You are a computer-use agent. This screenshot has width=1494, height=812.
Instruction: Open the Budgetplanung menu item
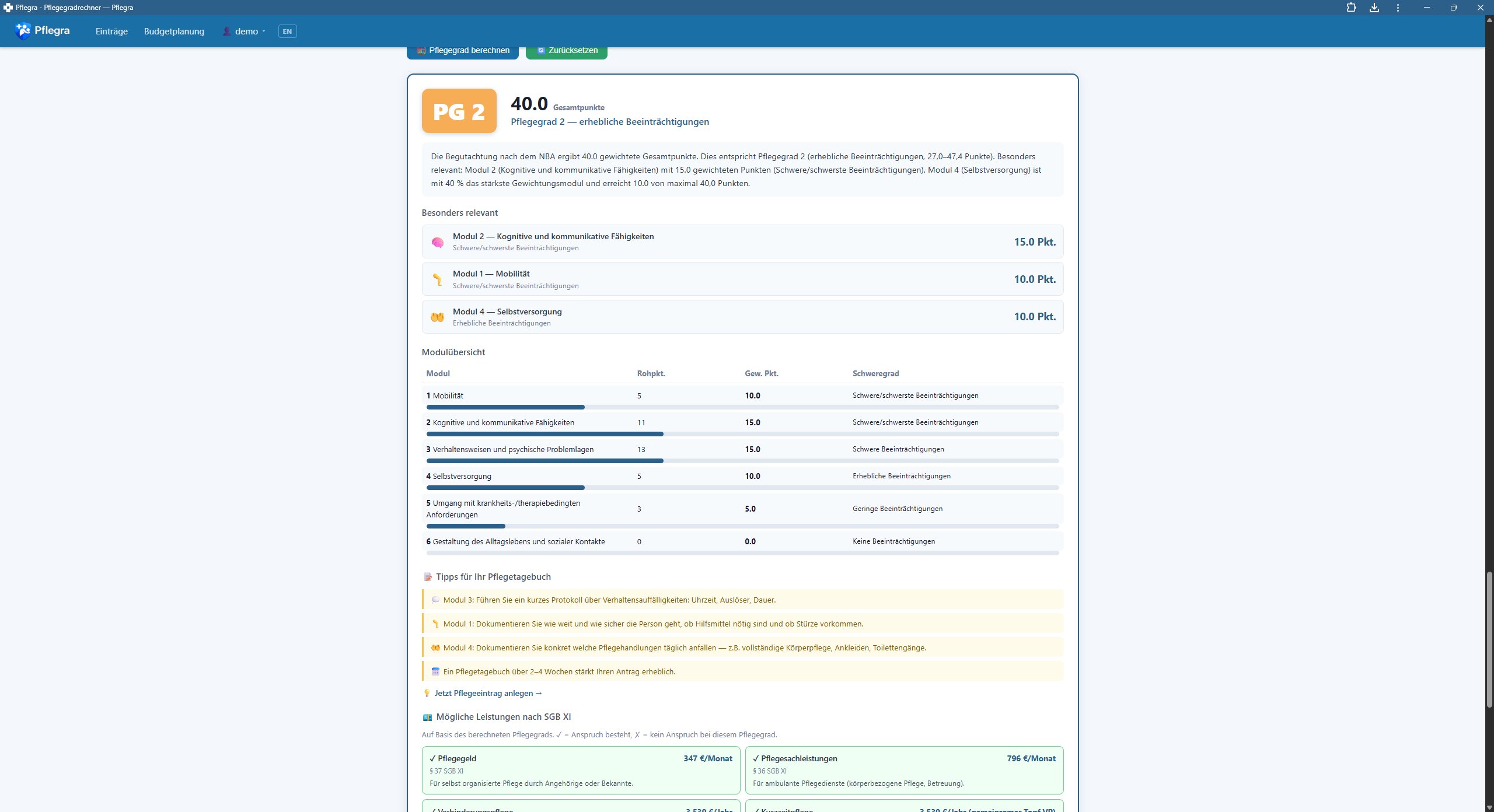(174, 32)
